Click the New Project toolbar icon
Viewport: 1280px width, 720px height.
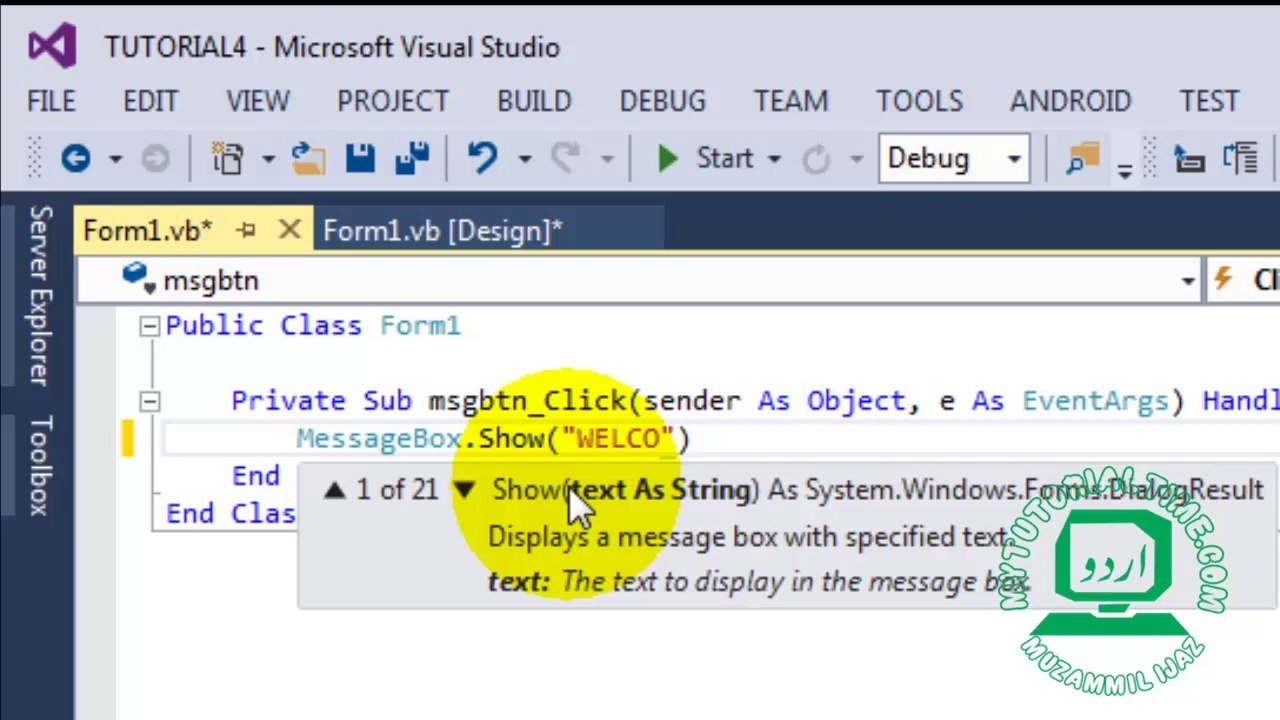pyautogui.click(x=228, y=159)
